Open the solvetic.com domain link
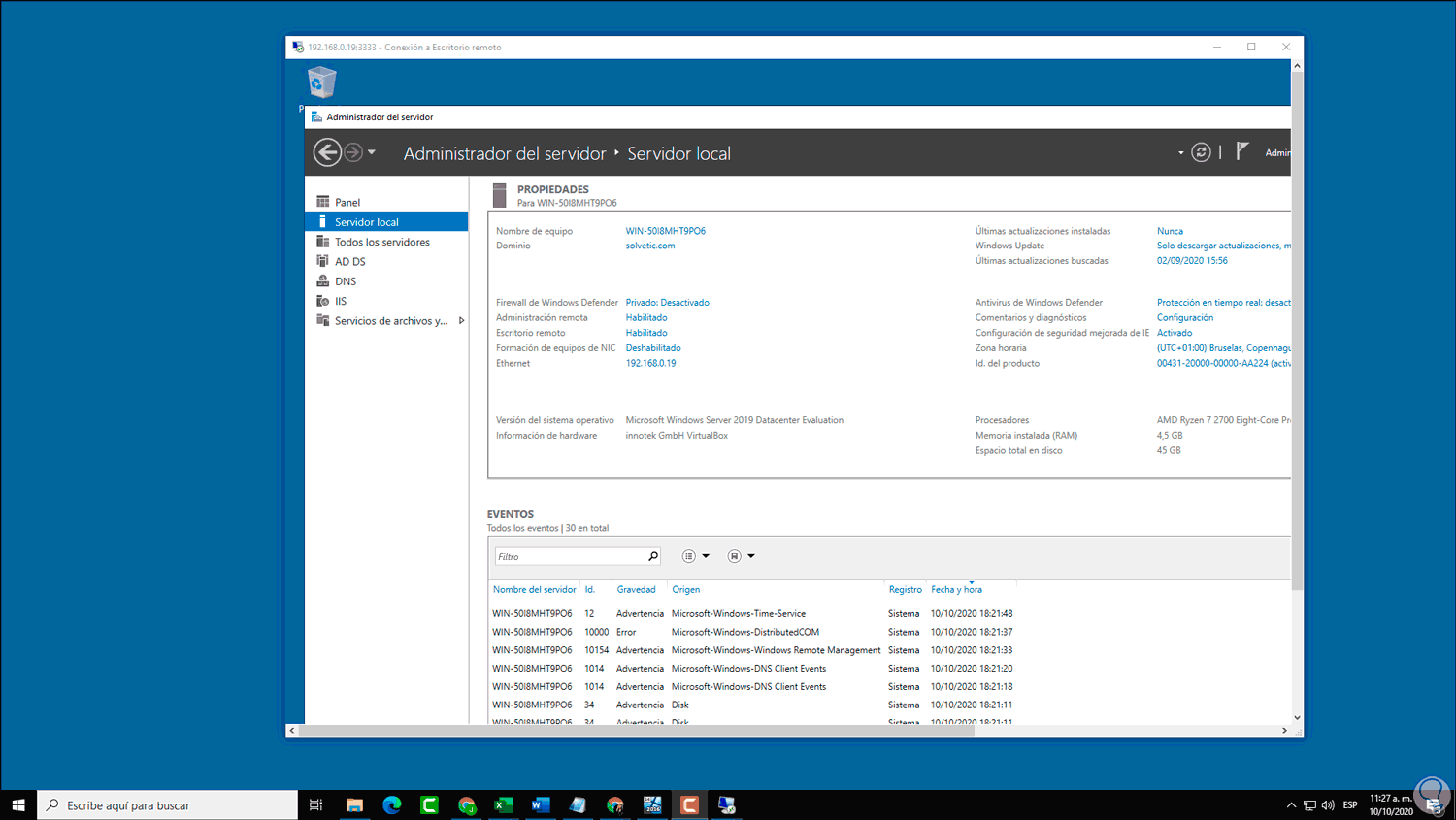1456x820 pixels. (x=650, y=246)
